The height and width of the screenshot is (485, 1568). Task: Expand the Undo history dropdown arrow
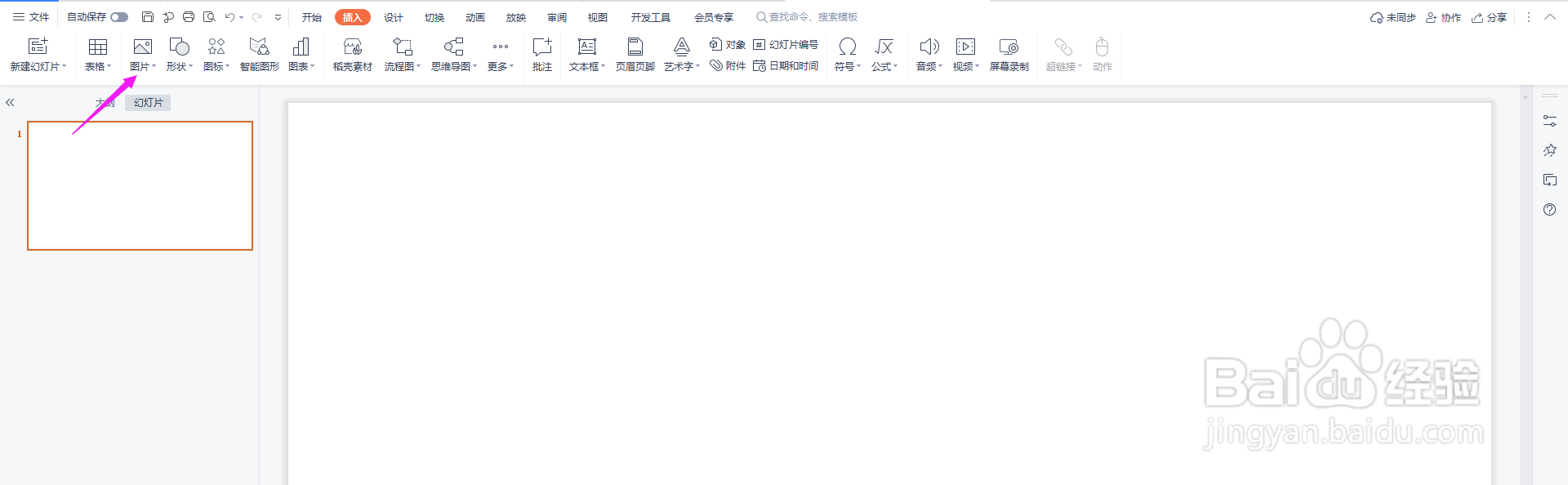pos(242,17)
